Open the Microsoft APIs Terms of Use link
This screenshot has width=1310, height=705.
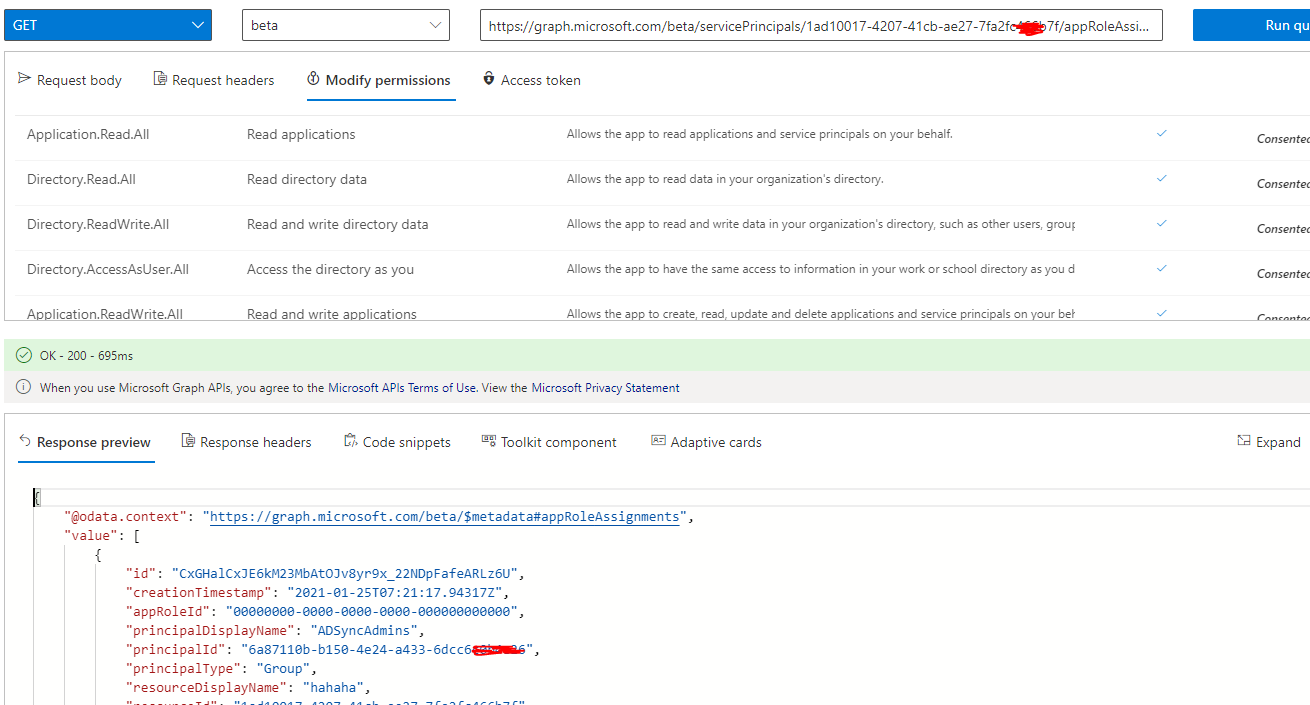(x=403, y=388)
